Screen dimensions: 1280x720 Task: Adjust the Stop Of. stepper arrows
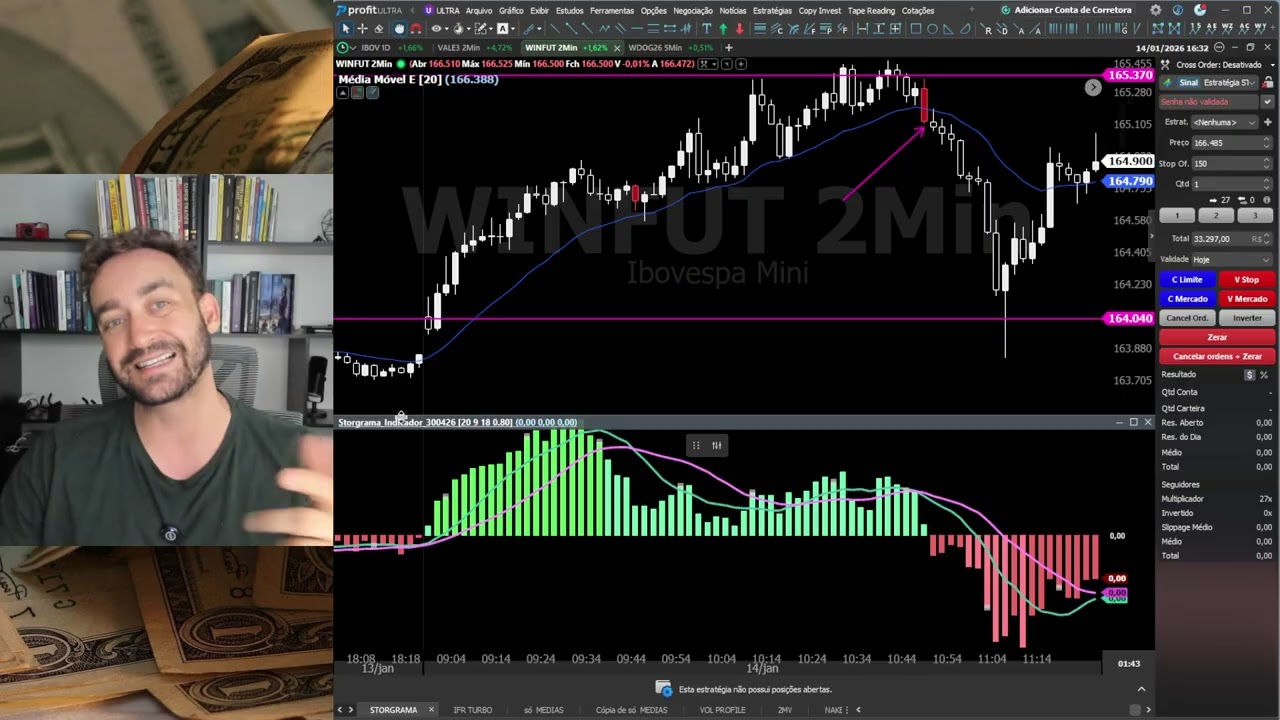[x=1266, y=163]
